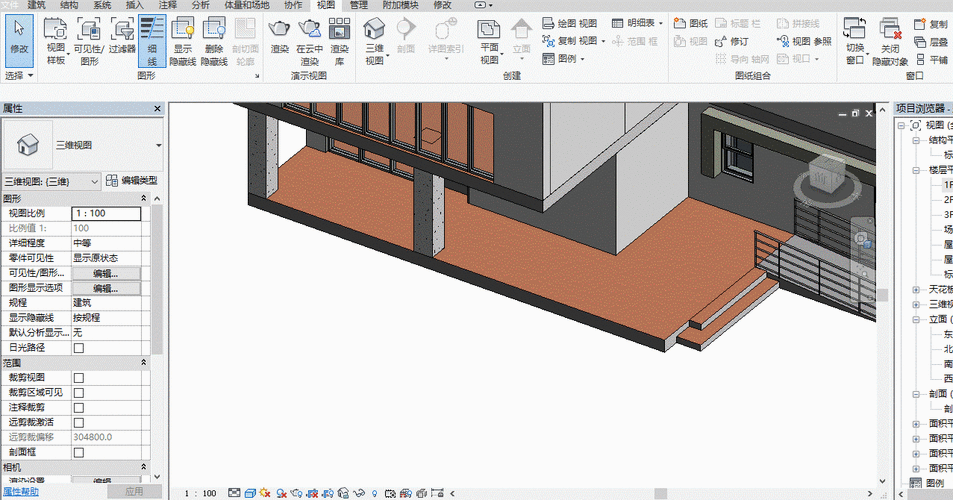
Task: Enable the 日光路径 (Sun Path) checkbox
Action: (79, 347)
